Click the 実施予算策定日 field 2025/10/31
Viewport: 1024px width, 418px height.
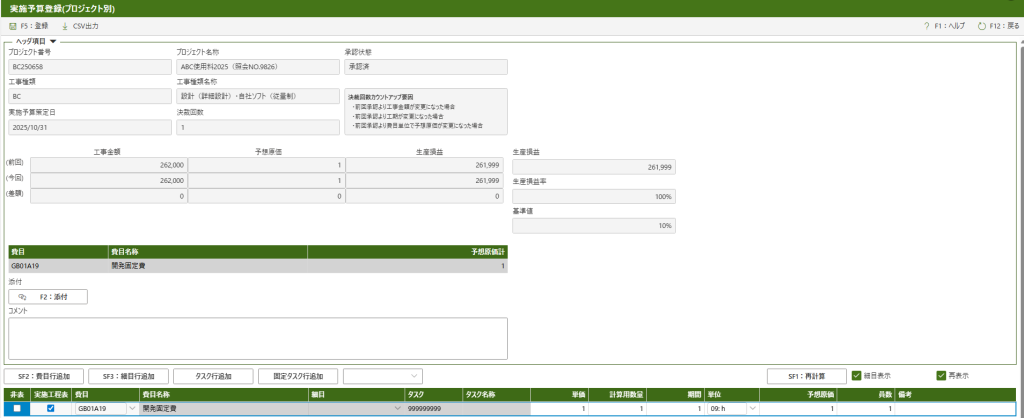click(89, 127)
